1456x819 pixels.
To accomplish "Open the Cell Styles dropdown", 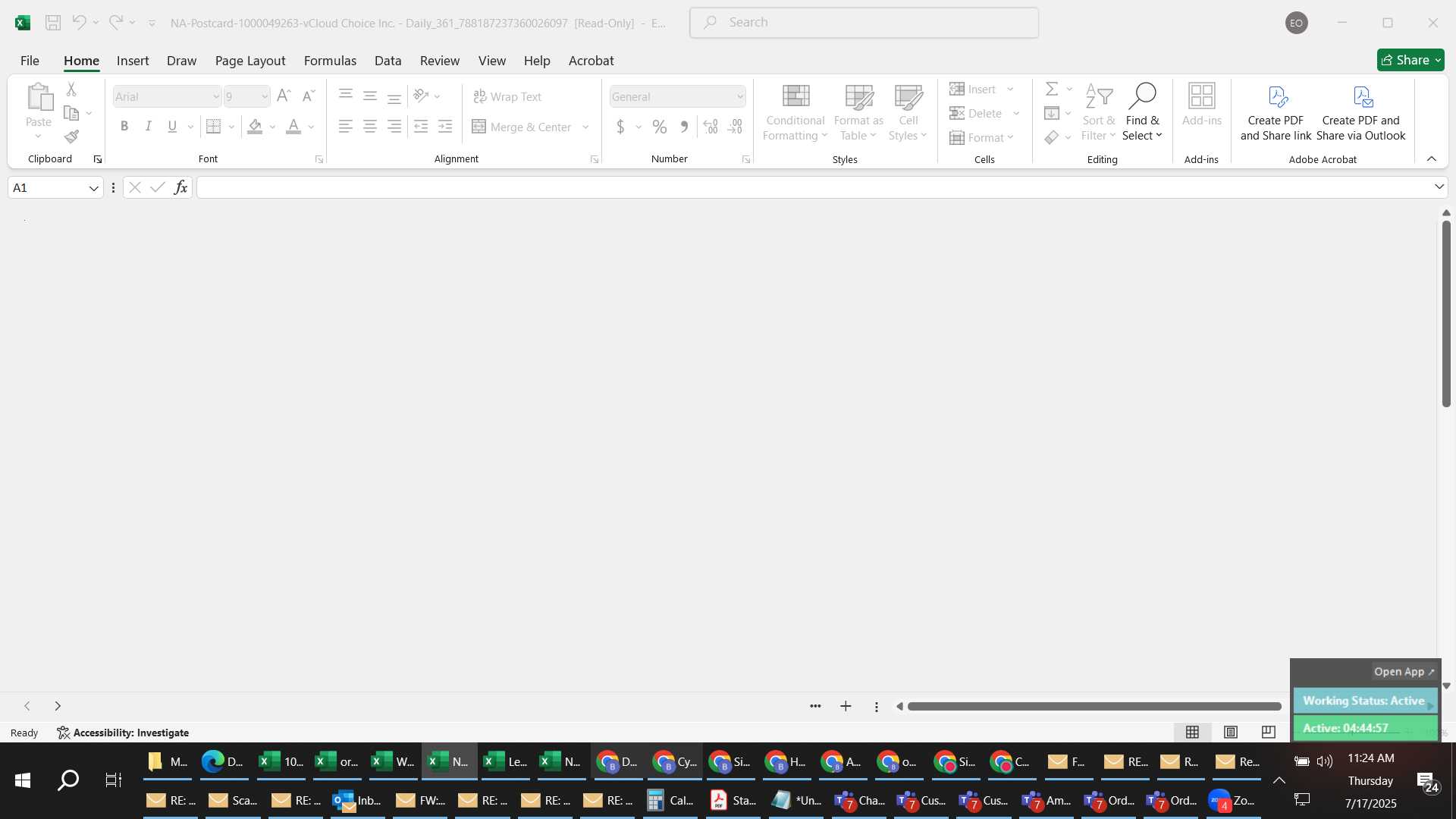I will pyautogui.click(x=908, y=112).
